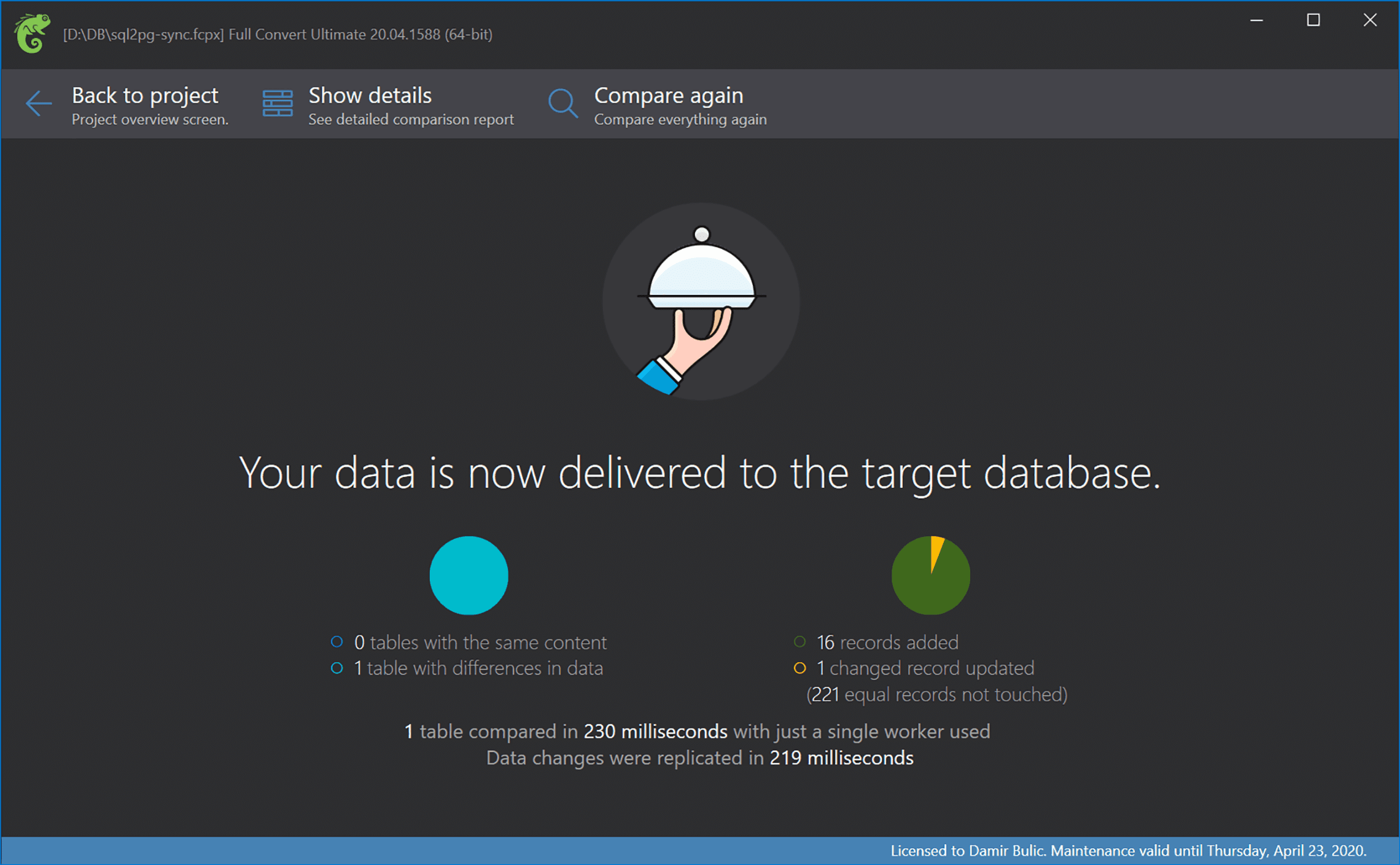Screen dimensions: 1400x865
Task: Click '1 table with differences in data' text
Action: pyautogui.click(x=479, y=668)
